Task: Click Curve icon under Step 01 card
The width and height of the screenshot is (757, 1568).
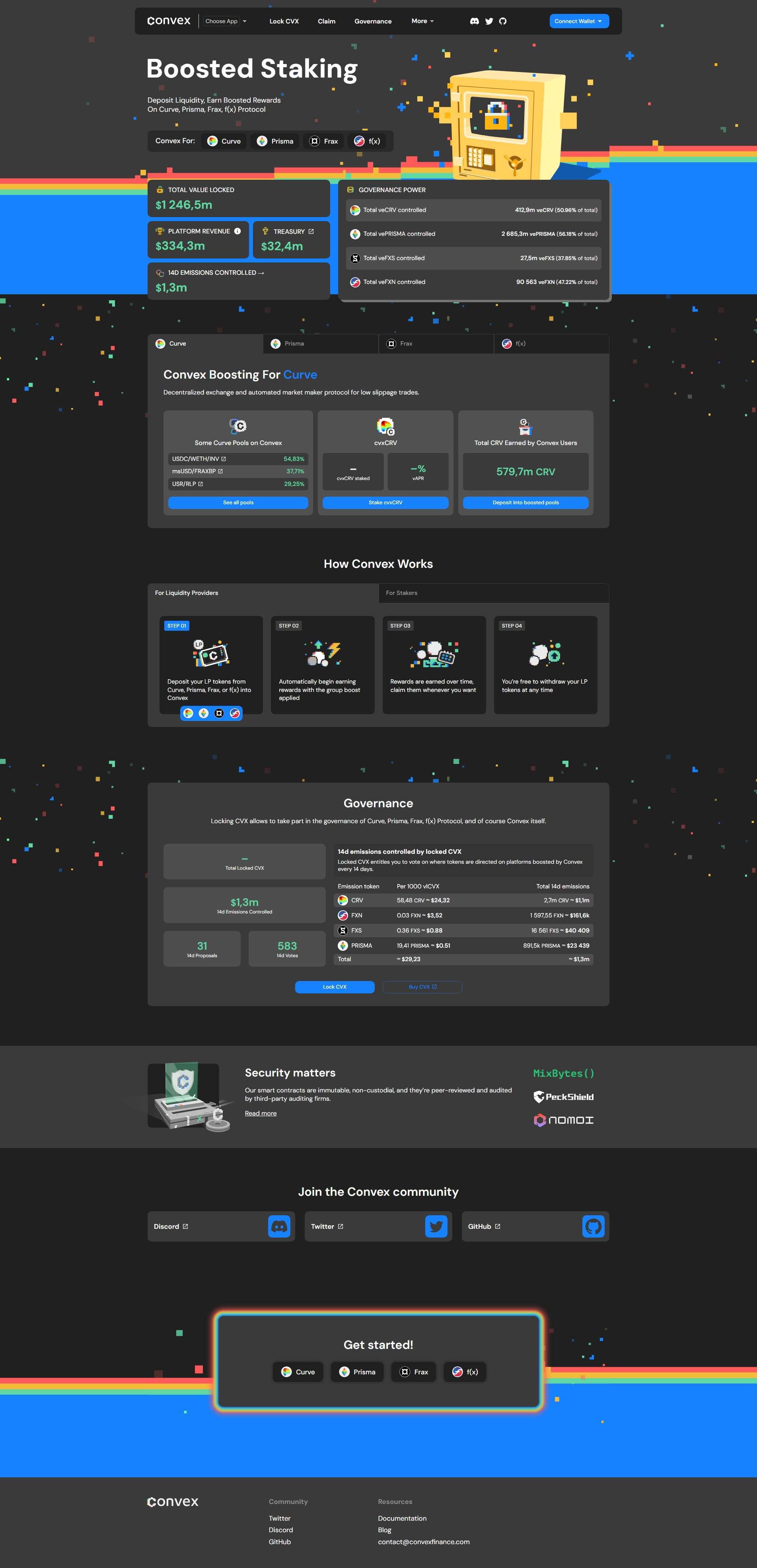Action: point(188,713)
